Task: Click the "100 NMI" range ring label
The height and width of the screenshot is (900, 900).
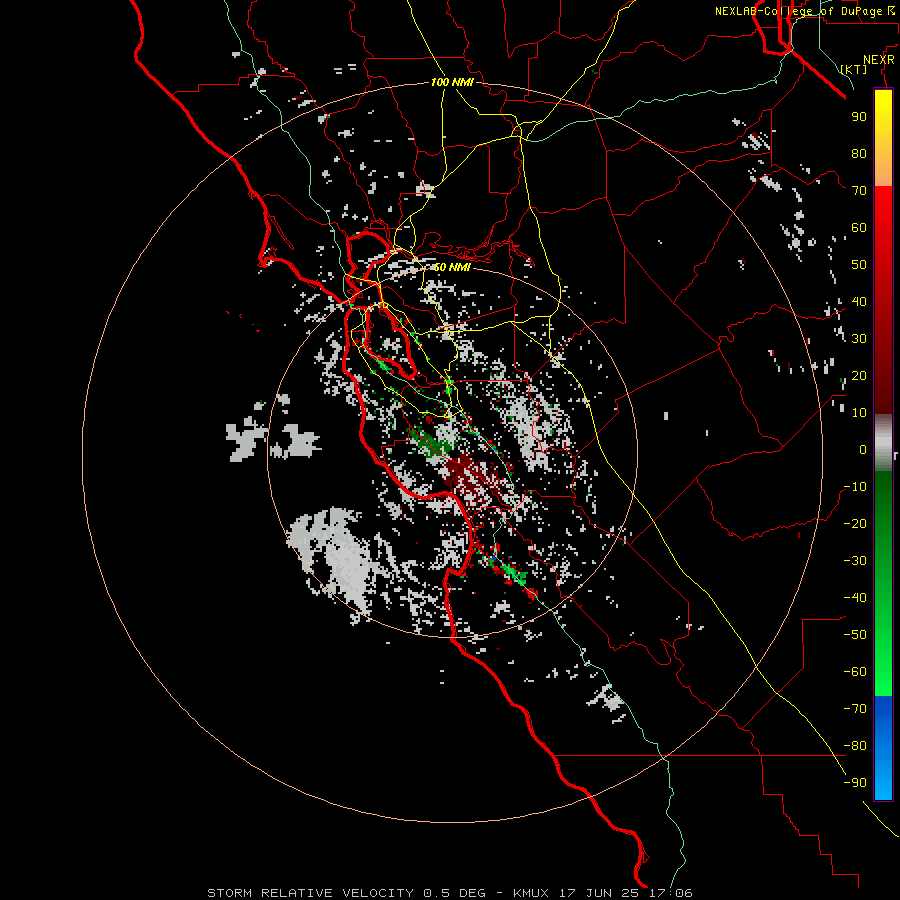Action: [x=452, y=82]
